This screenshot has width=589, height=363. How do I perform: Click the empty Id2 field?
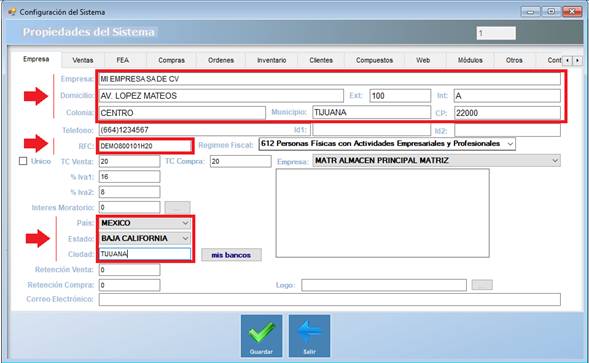pos(507,130)
